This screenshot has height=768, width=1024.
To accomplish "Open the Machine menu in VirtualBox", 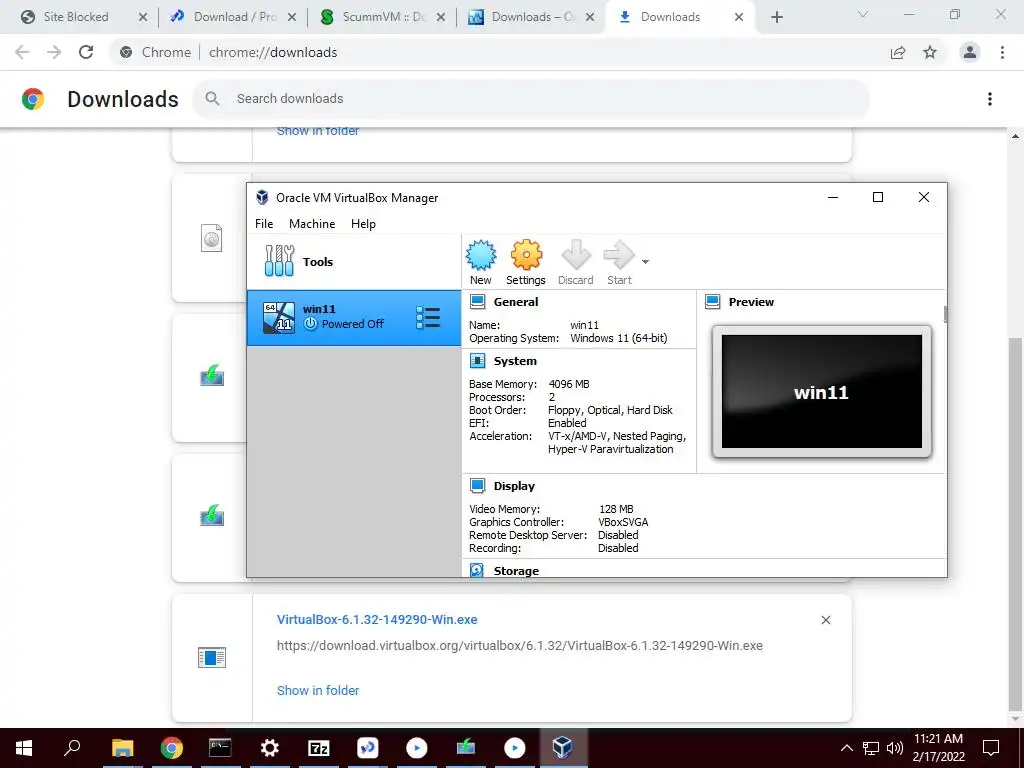I will coord(312,223).
